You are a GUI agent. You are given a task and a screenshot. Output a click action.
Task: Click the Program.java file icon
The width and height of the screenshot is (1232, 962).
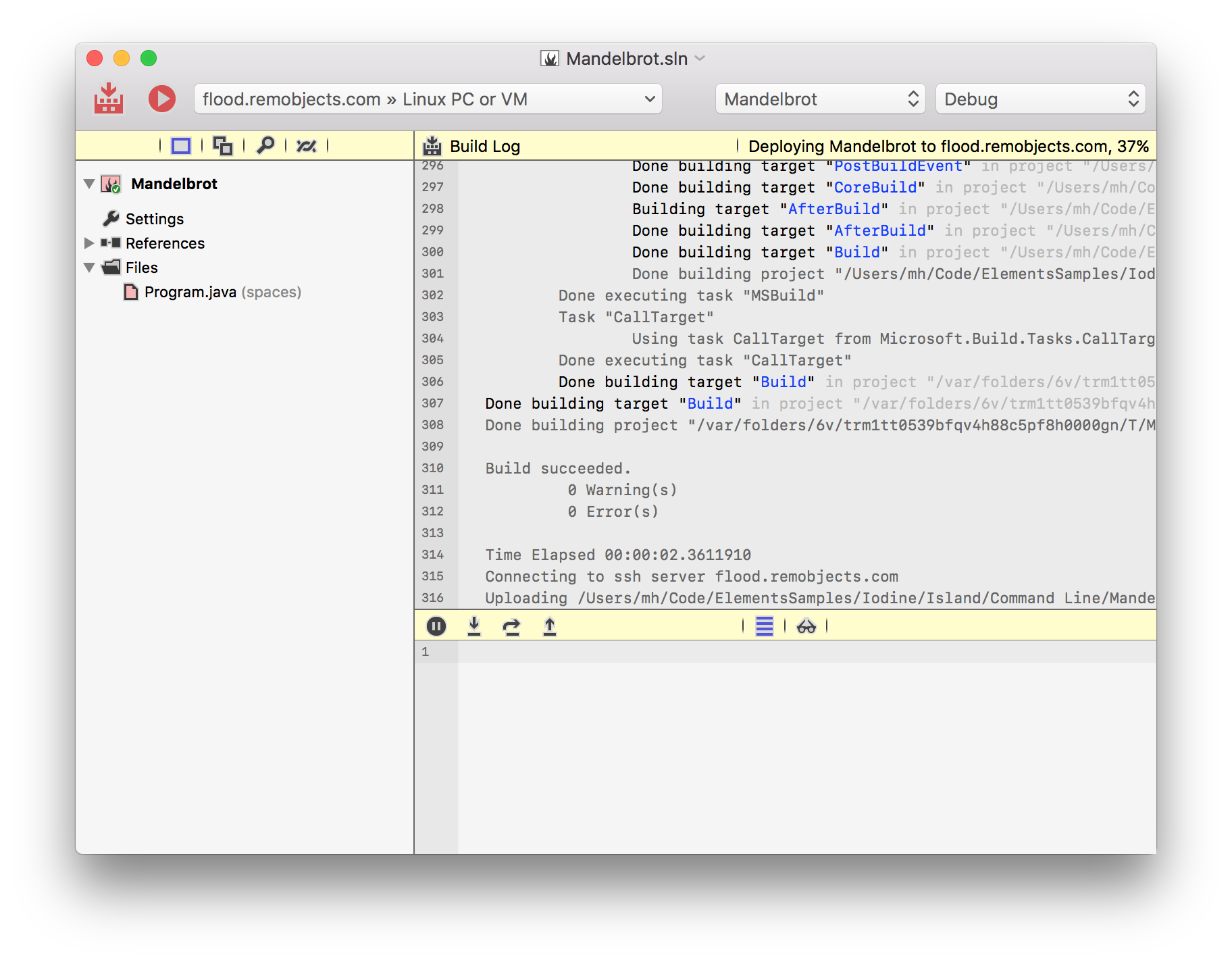[x=131, y=292]
